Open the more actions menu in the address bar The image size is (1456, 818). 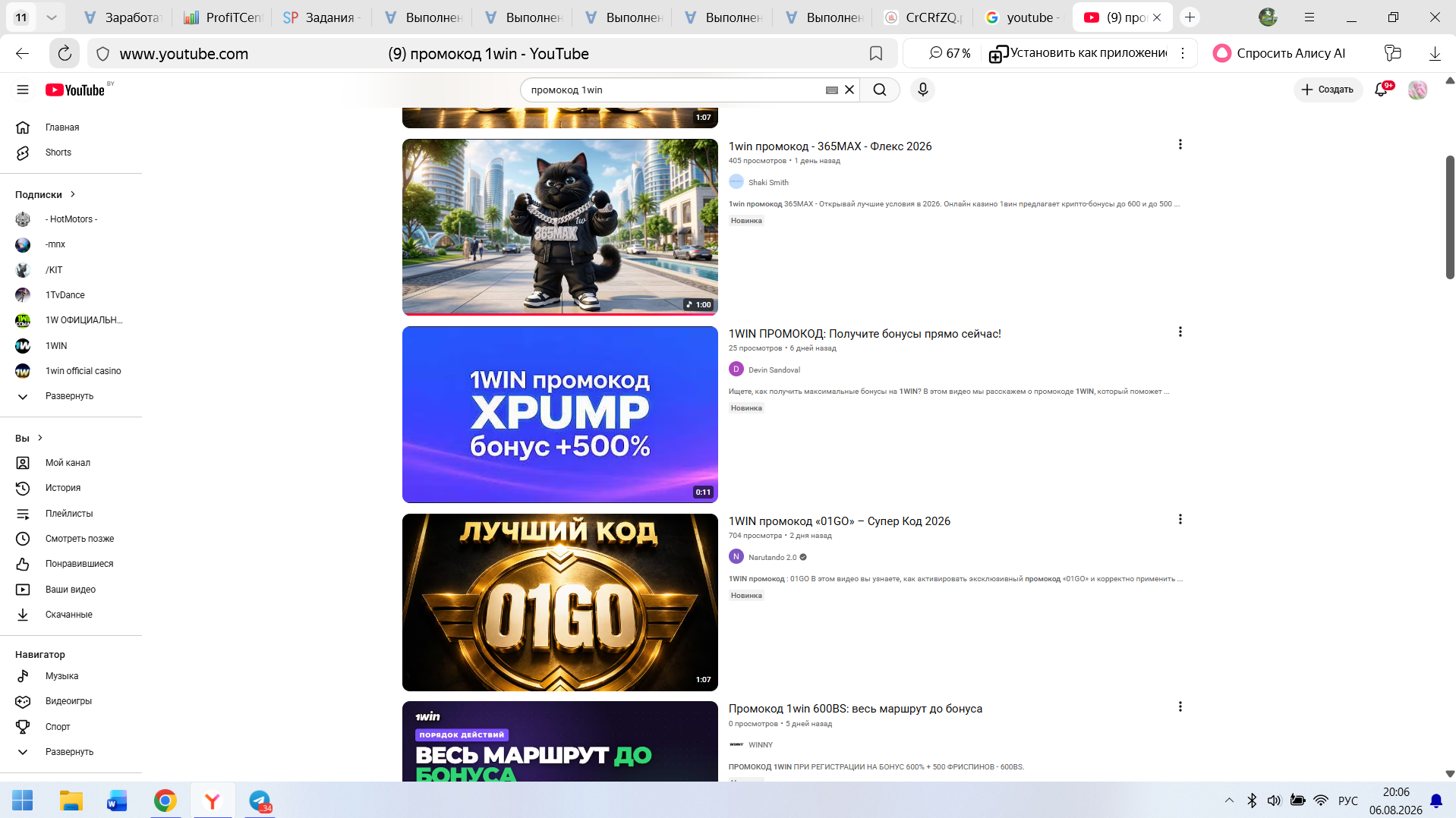[x=1183, y=53]
